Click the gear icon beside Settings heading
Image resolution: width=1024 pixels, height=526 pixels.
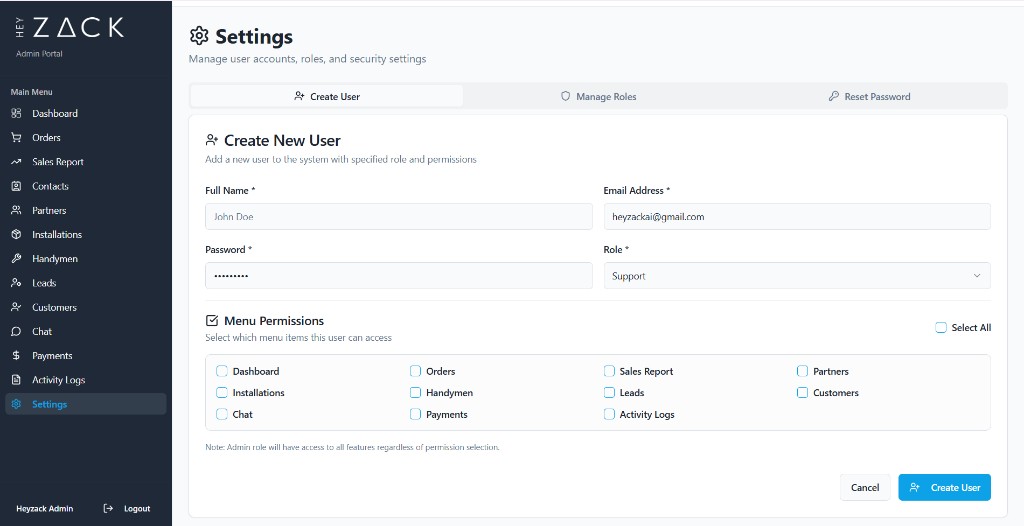pyautogui.click(x=199, y=36)
